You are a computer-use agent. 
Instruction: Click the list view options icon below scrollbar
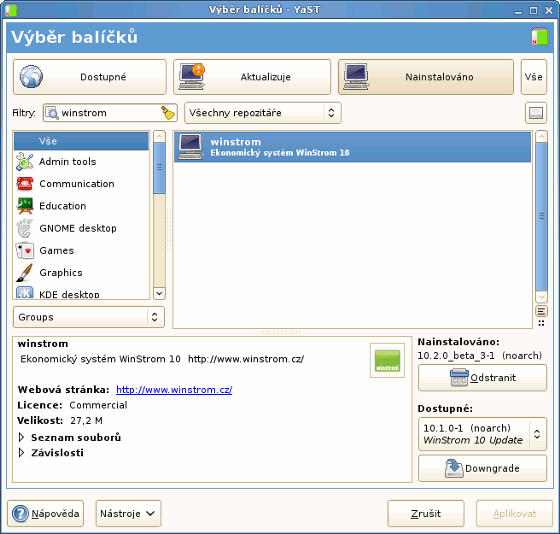pyautogui.click(x=541, y=311)
